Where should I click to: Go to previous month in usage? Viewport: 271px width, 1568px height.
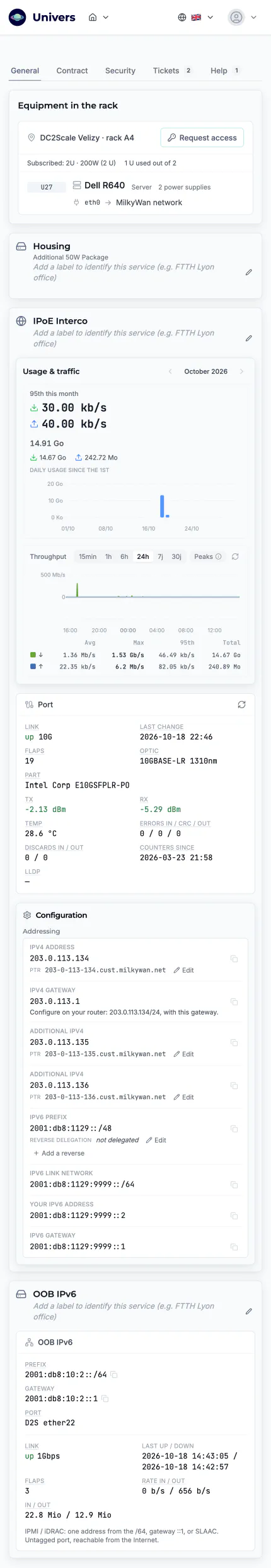point(170,371)
